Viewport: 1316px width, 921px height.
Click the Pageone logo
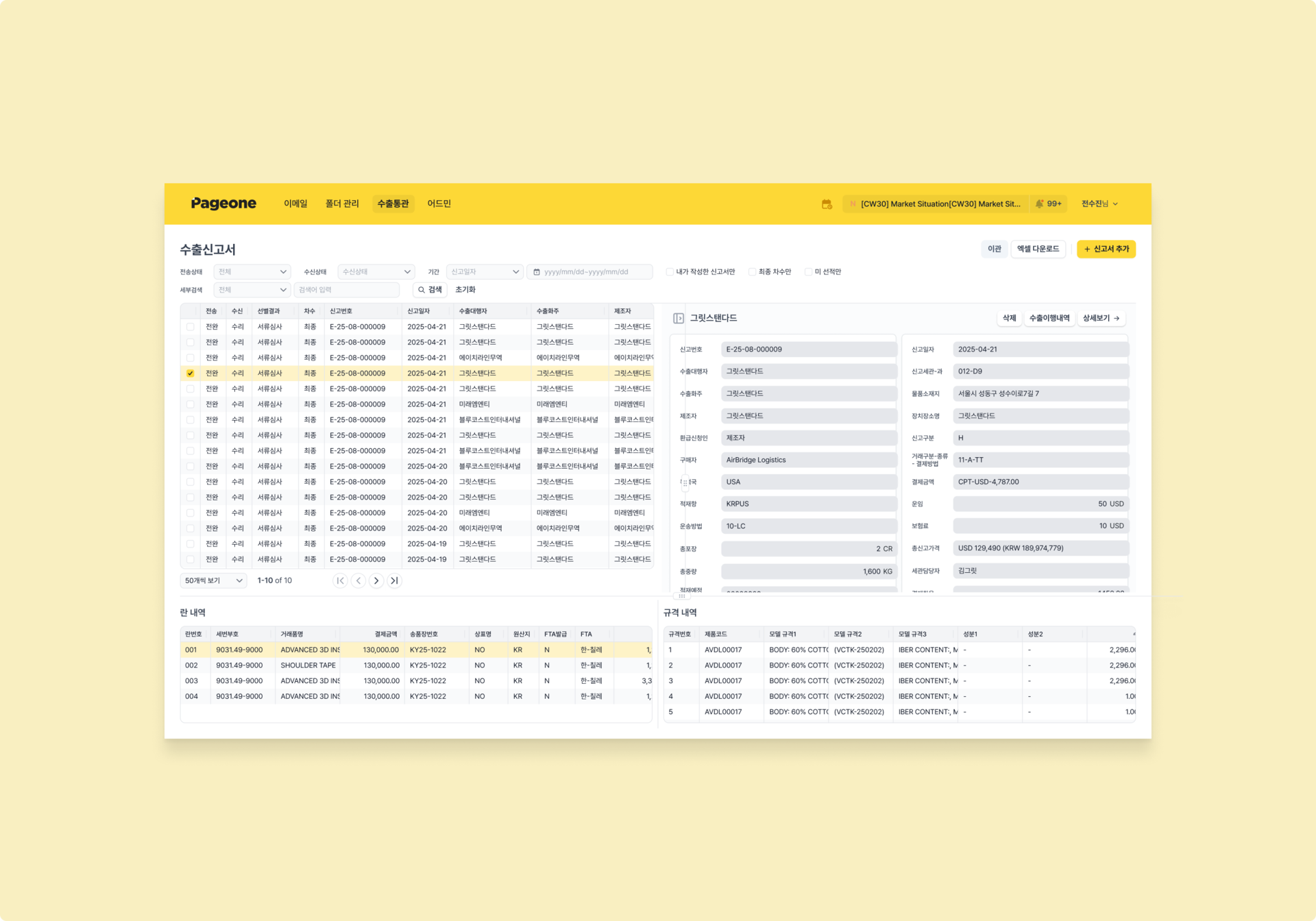pyautogui.click(x=223, y=204)
